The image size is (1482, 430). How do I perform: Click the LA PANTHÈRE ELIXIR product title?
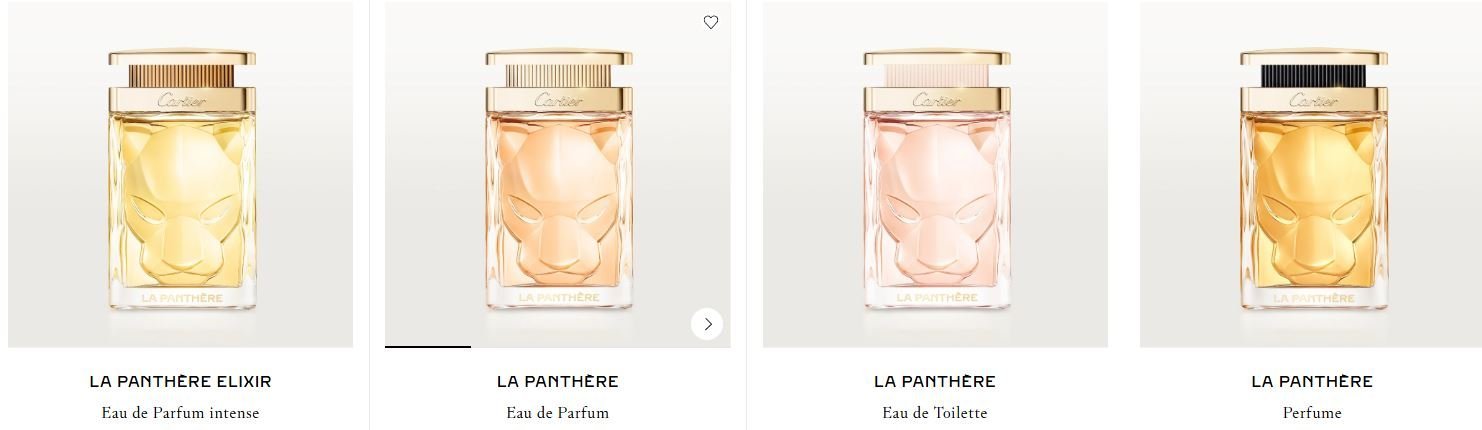pos(181,381)
